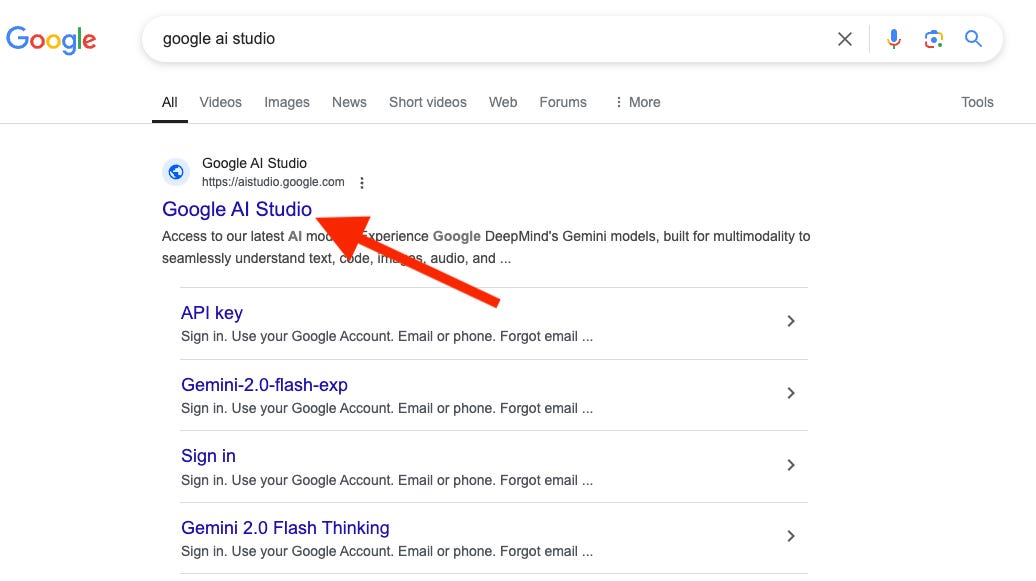Image resolution: width=1036 pixels, height=581 pixels.
Task: Click the magnifying glass search icon
Action: tap(973, 39)
